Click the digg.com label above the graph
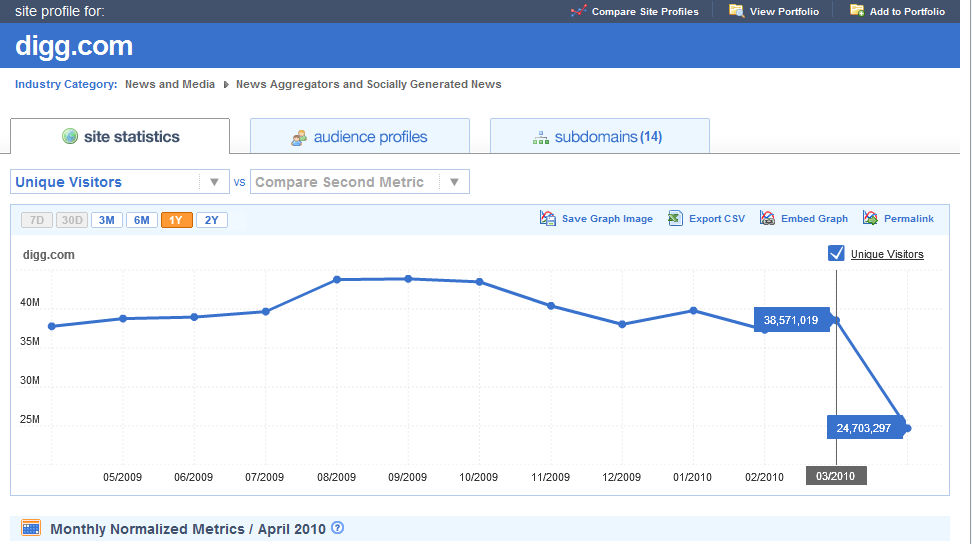Image resolution: width=972 pixels, height=544 pixels. [x=48, y=255]
